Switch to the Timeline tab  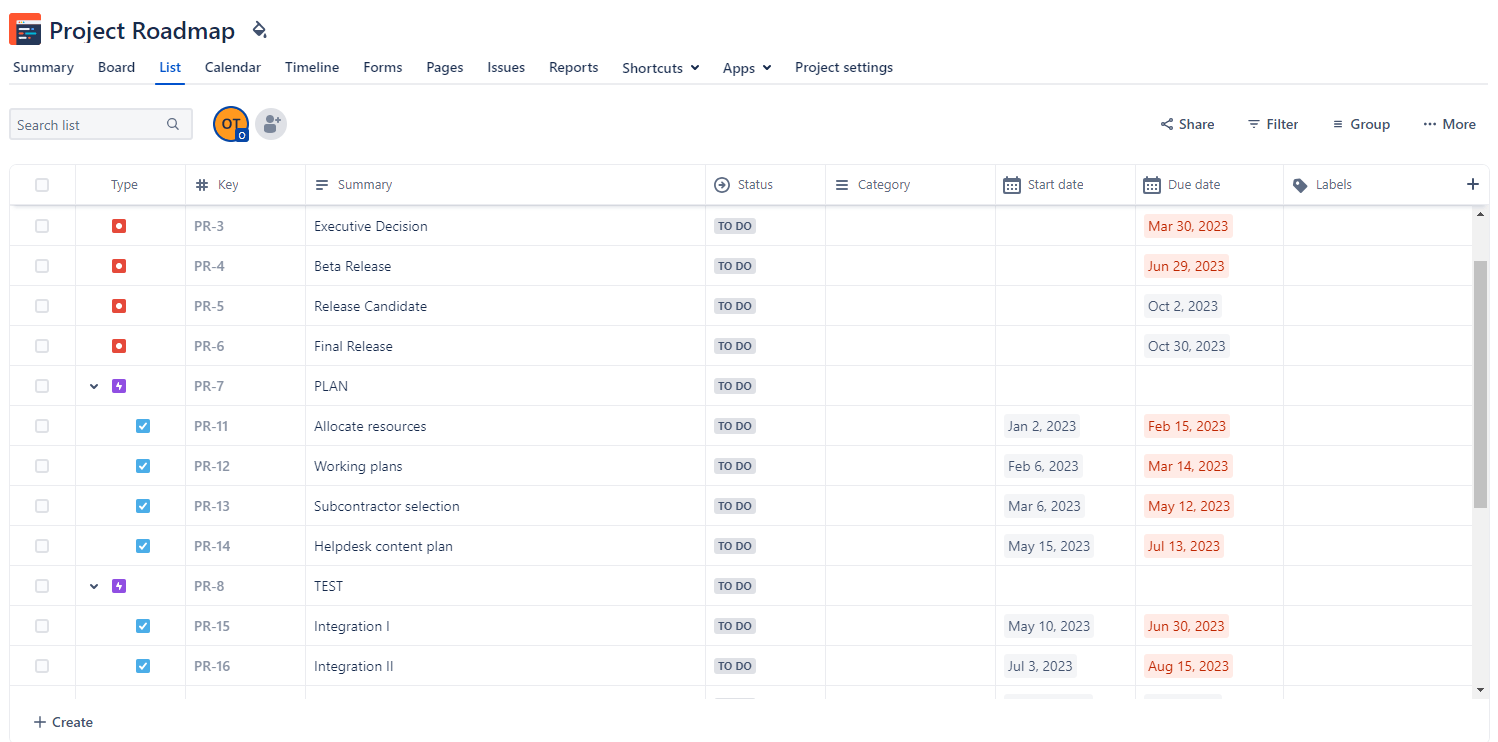point(311,67)
